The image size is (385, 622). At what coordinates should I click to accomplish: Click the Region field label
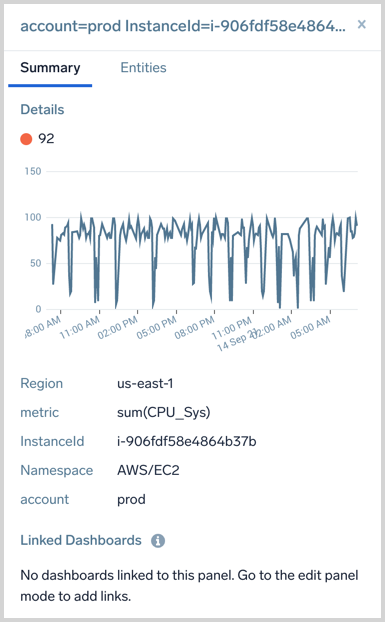[x=42, y=384]
